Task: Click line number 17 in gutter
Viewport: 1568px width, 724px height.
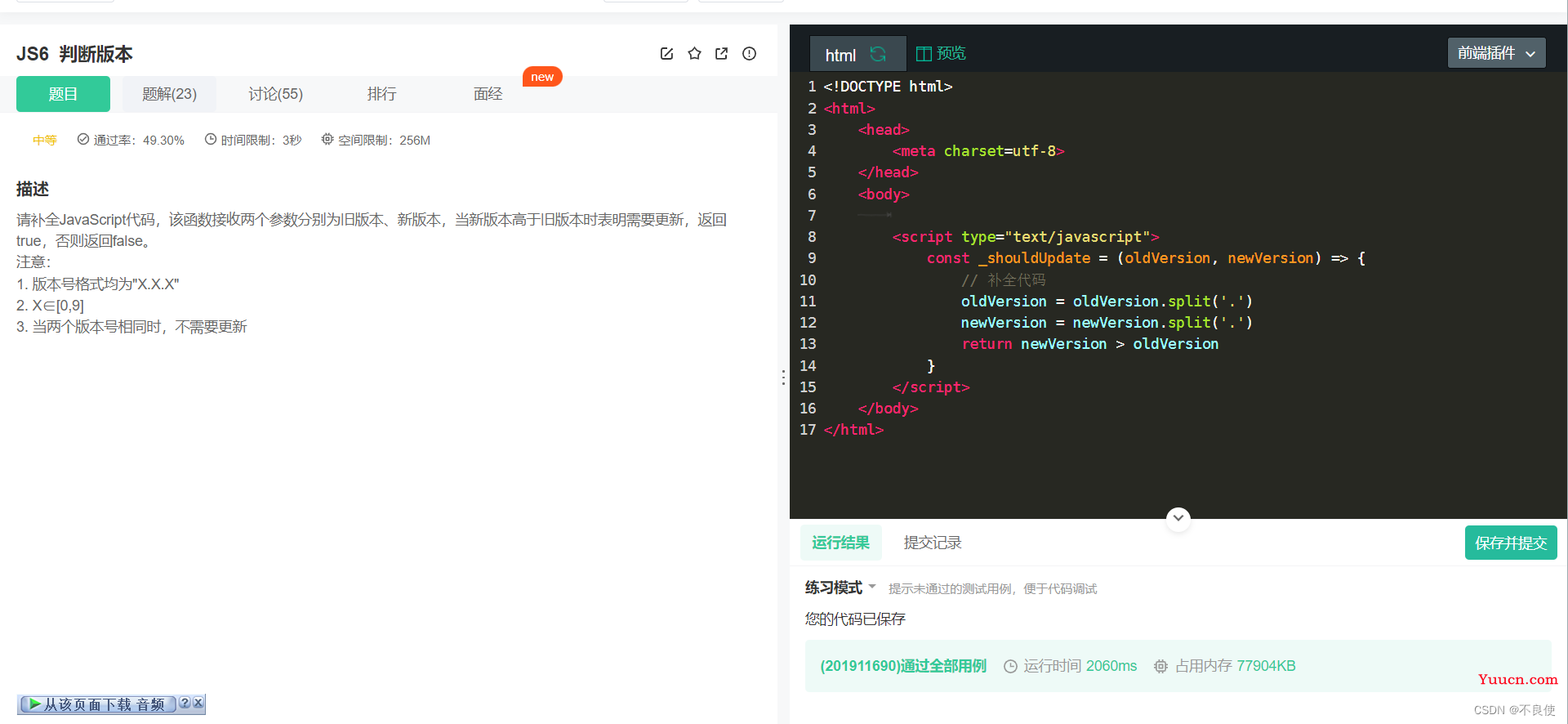Action: pos(808,430)
